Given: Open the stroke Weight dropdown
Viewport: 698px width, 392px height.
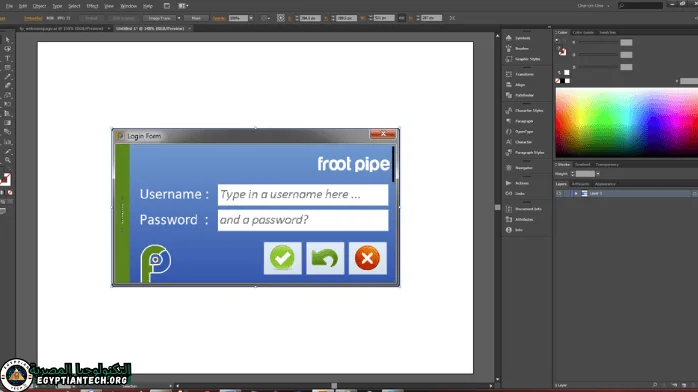Looking at the screenshot, I should pyautogui.click(x=598, y=174).
